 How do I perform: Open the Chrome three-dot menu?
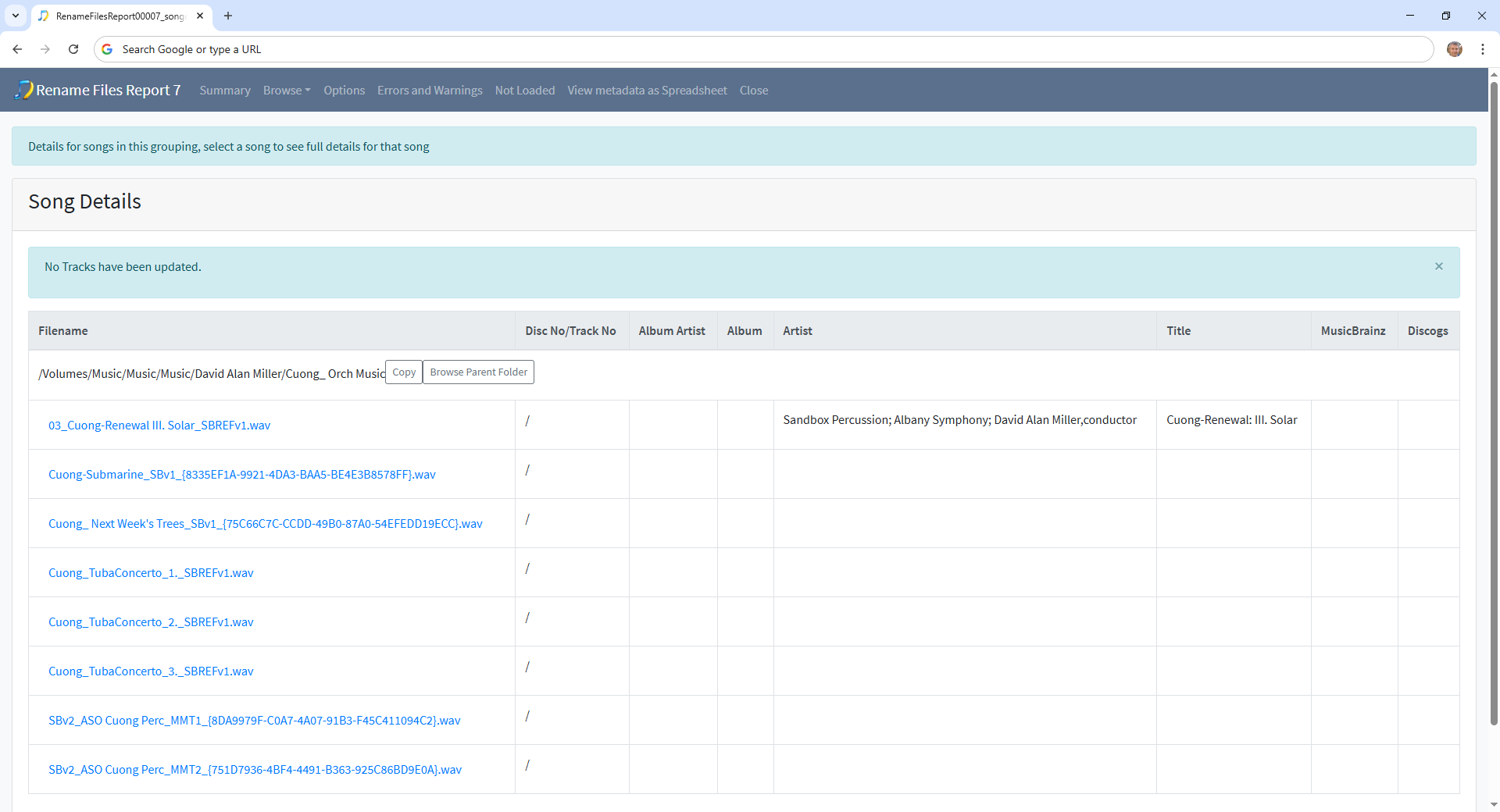click(x=1482, y=49)
